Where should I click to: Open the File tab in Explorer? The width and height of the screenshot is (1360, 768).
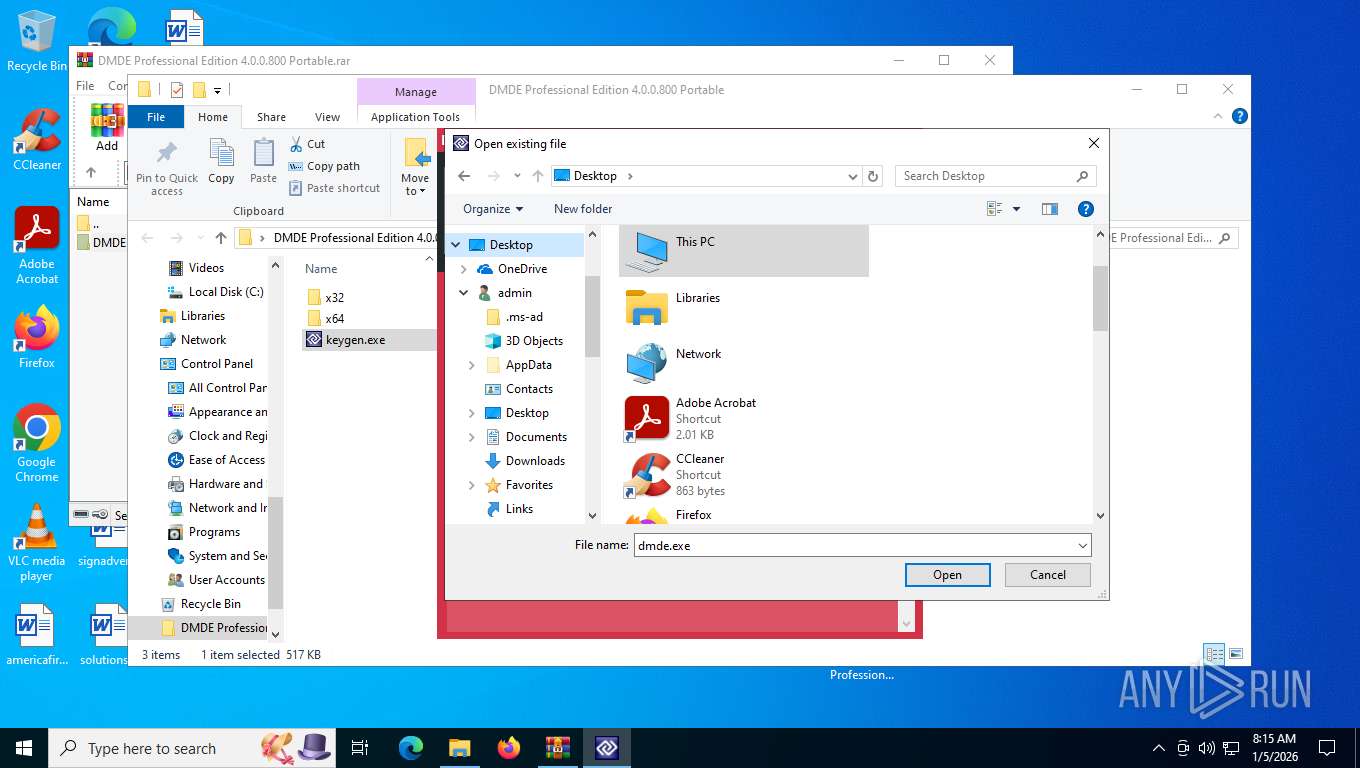pyautogui.click(x=156, y=117)
